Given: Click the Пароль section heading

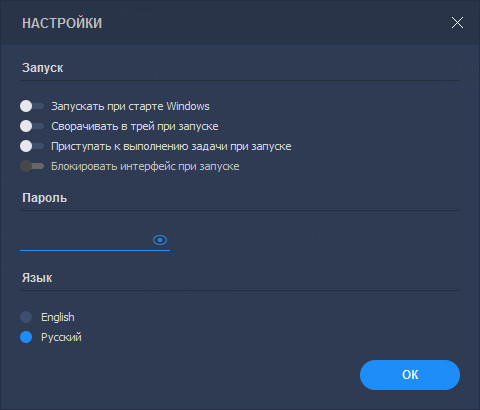Looking at the screenshot, I should point(45,198).
